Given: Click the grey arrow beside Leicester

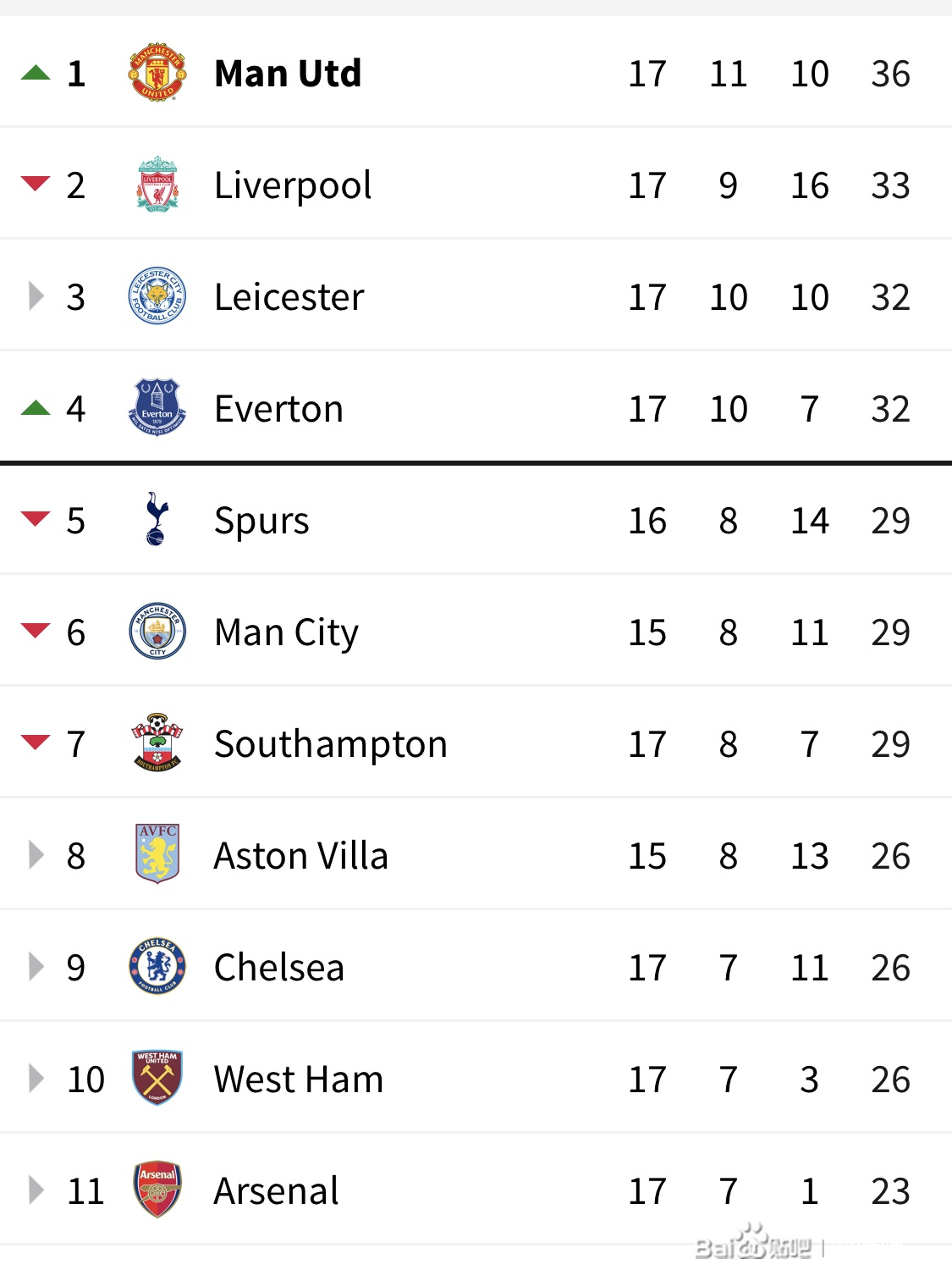Looking at the screenshot, I should click(x=36, y=296).
